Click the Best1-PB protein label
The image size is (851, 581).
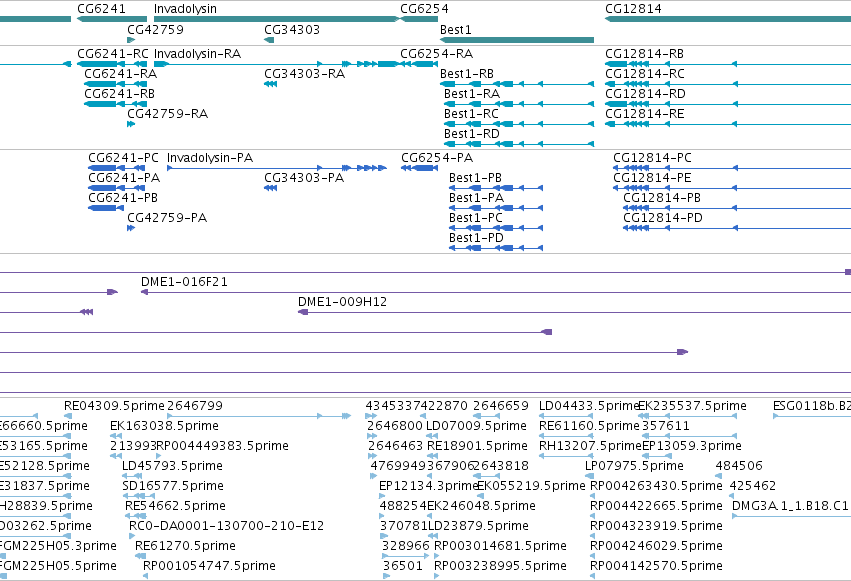click(x=475, y=177)
